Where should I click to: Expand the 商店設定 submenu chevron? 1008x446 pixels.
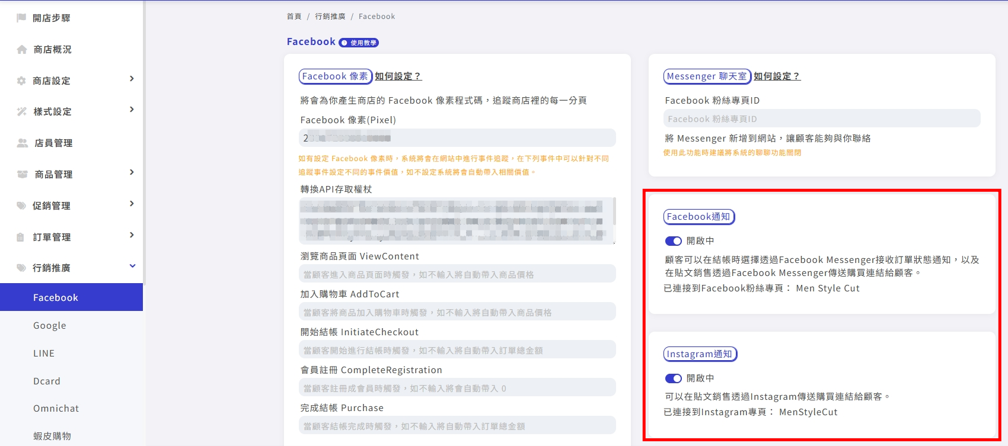tap(132, 79)
